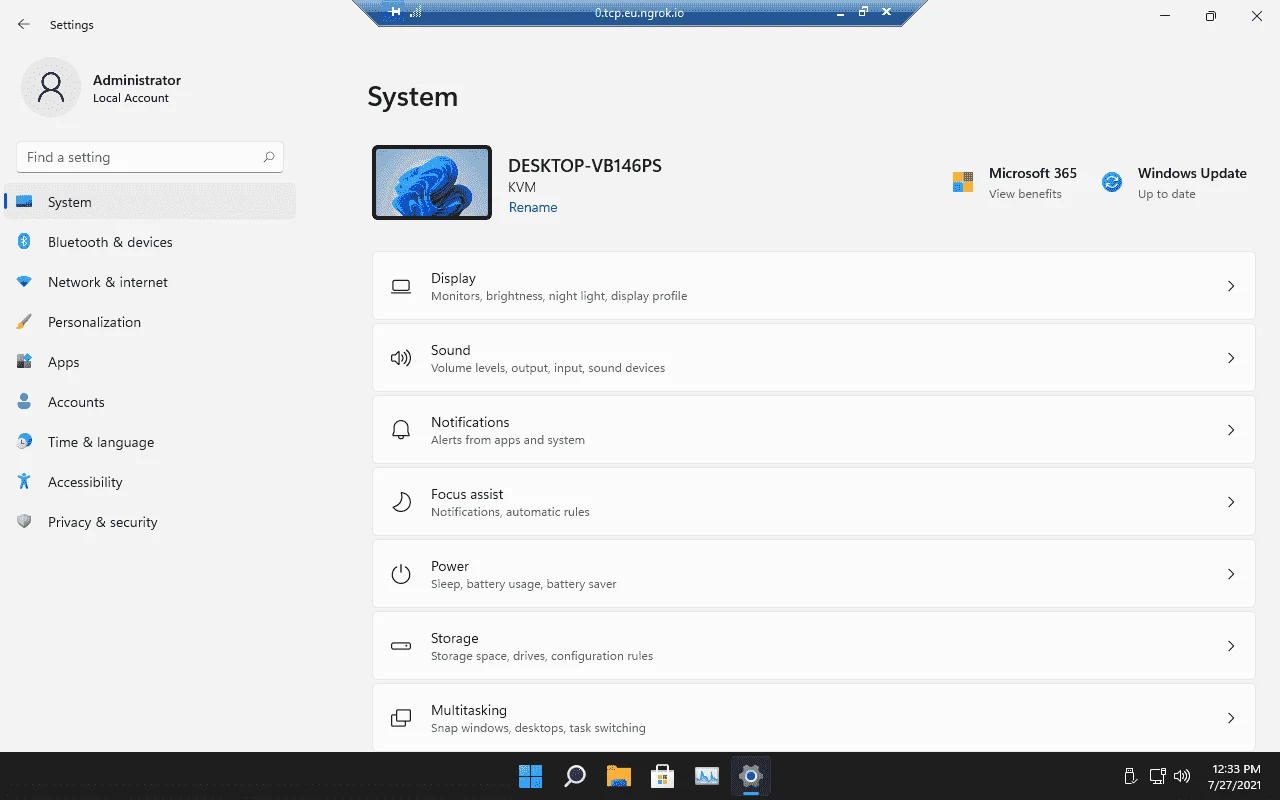
Task: Open the Multitasking settings row
Action: [x=814, y=717]
